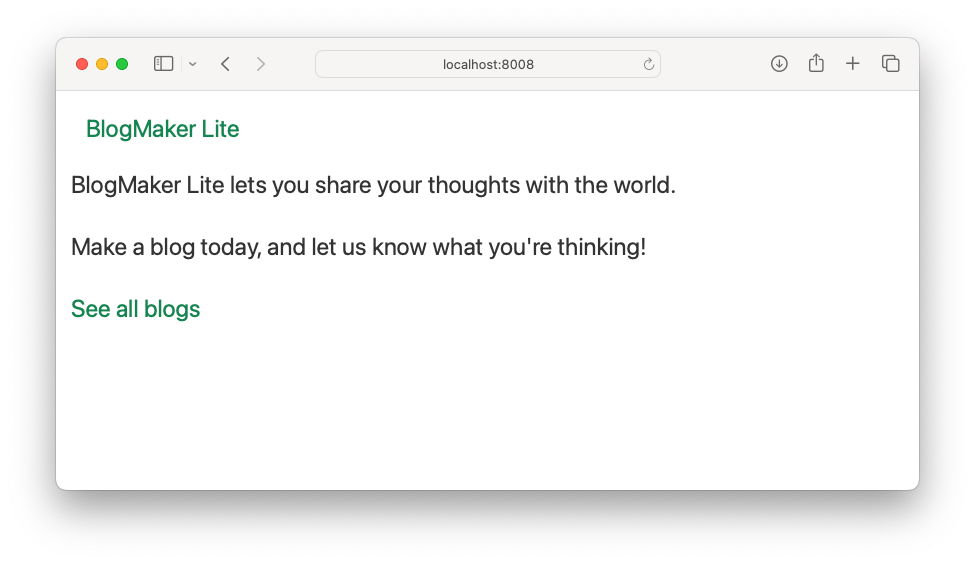Close the window with the red button
Image resolution: width=975 pixels, height=564 pixels.
tap(82, 64)
